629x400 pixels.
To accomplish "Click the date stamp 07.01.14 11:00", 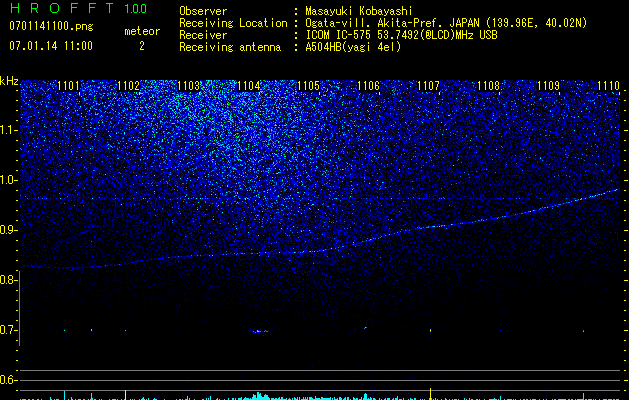I will (x=51, y=46).
